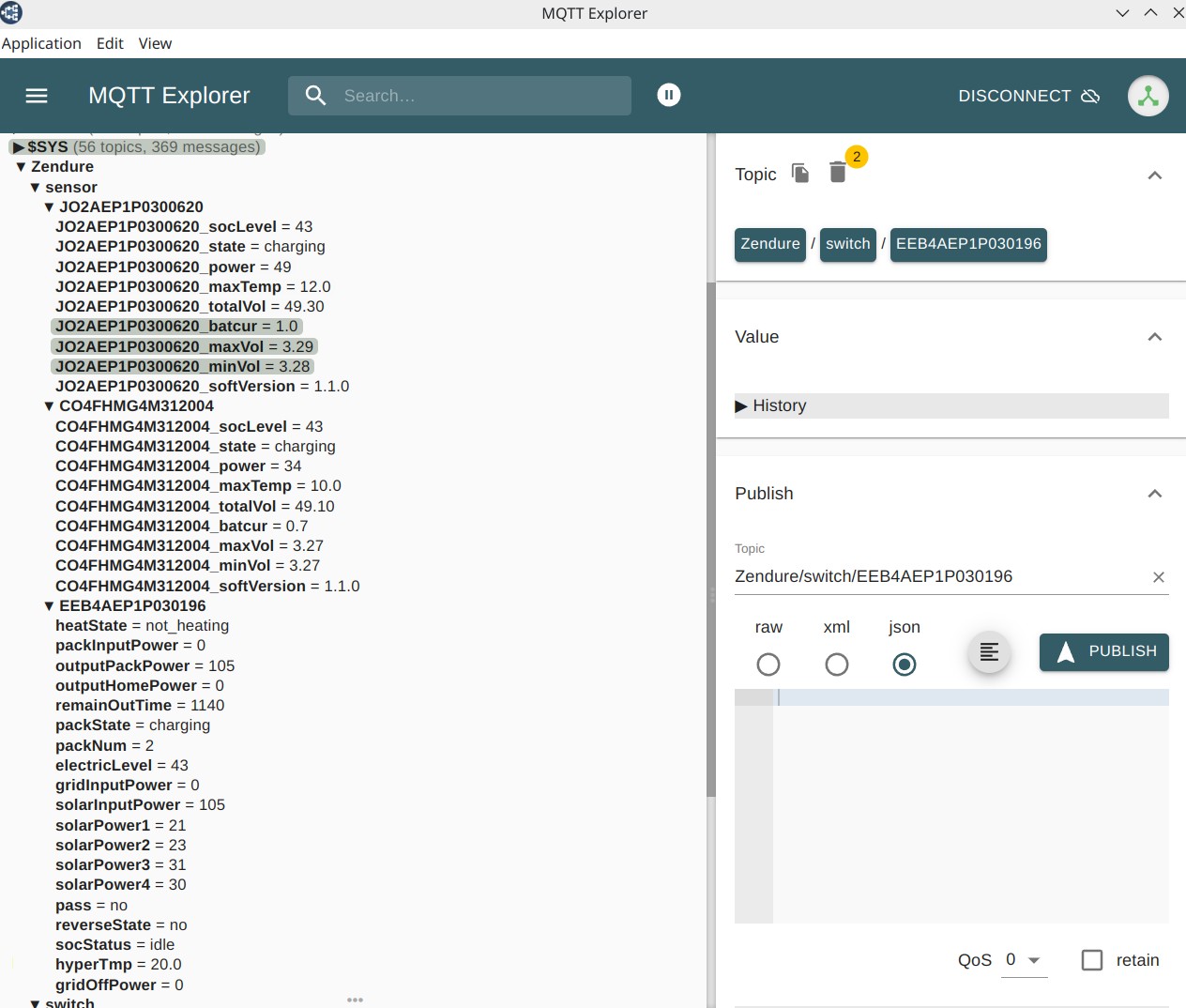Click the PUBLISH button
The image size is (1186, 1008).
(1104, 652)
